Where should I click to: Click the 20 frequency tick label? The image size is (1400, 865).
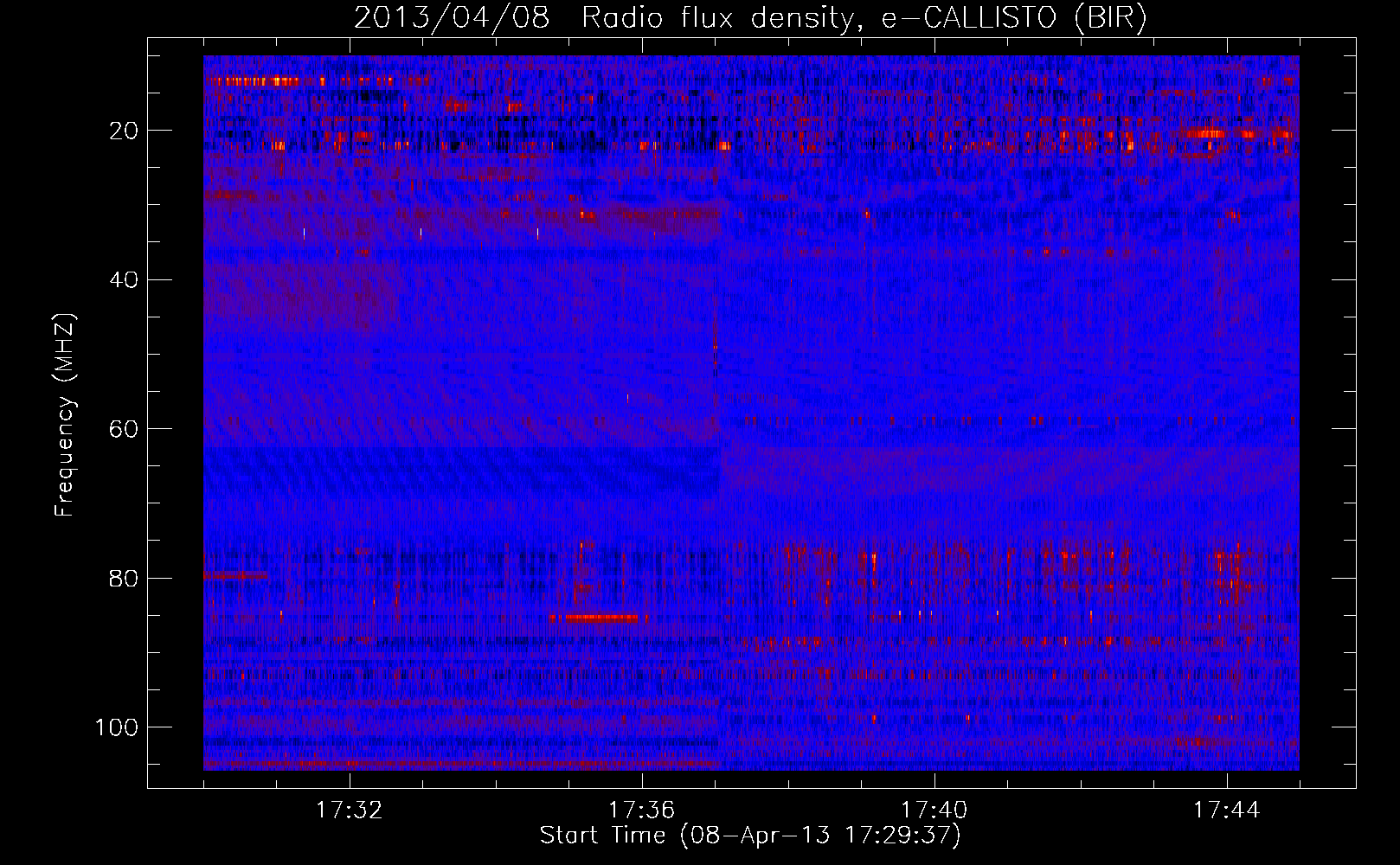tap(124, 131)
